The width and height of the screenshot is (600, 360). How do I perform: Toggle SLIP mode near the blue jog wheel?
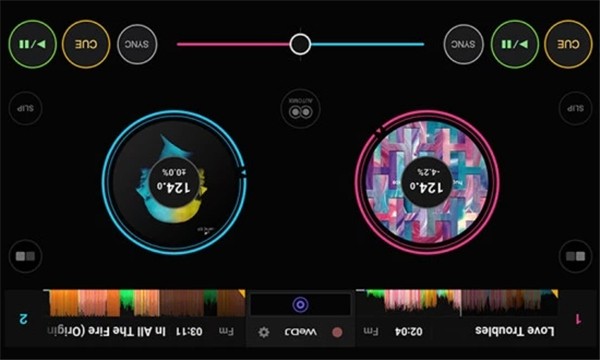[x=25, y=108]
